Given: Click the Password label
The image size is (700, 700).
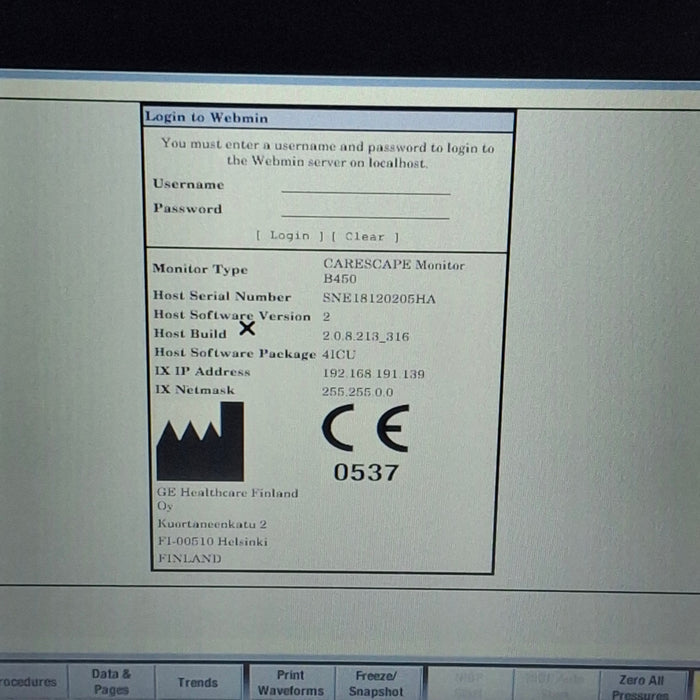Looking at the screenshot, I should 188,208.
